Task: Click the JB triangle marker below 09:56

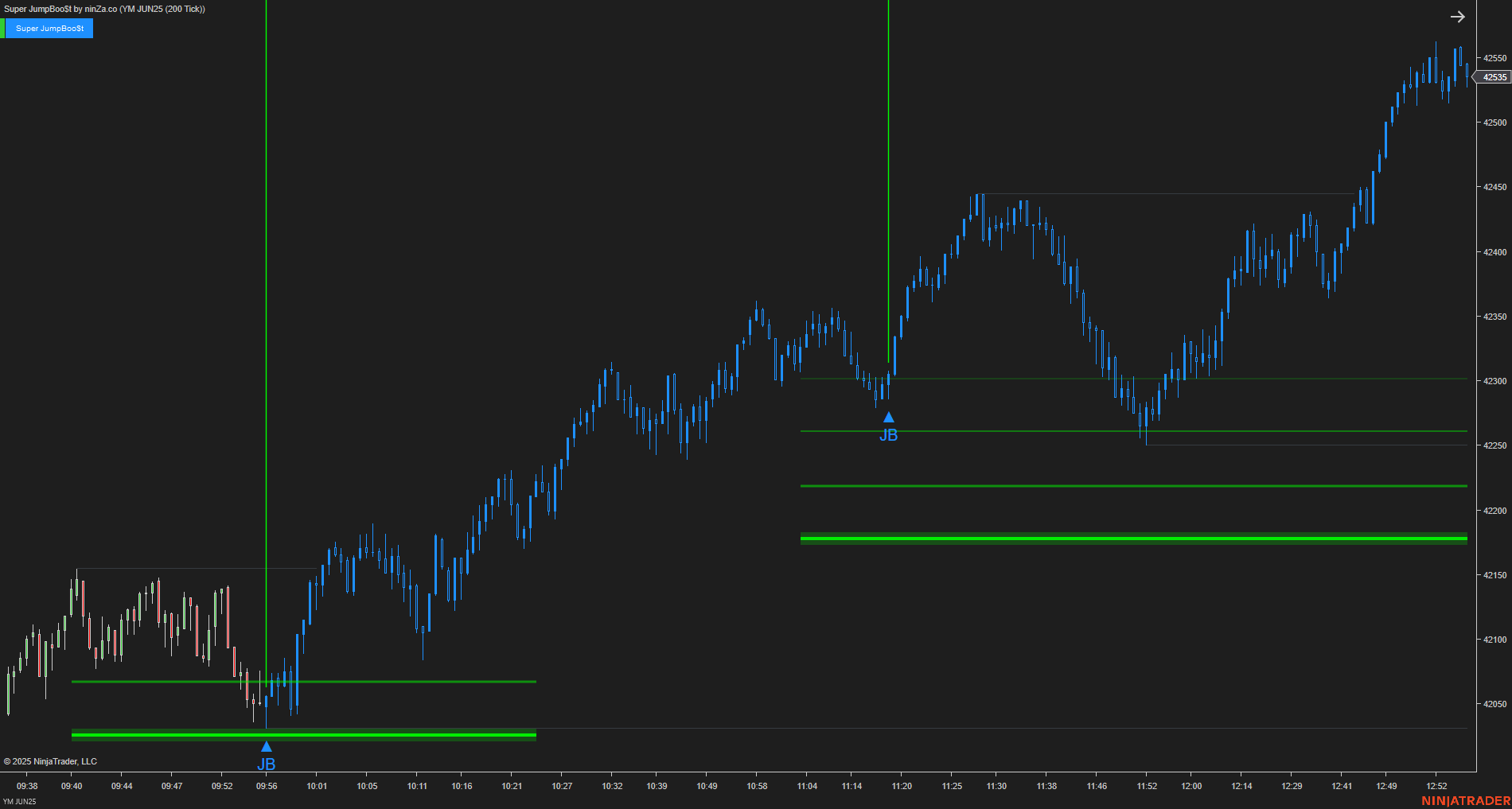Action: (267, 746)
